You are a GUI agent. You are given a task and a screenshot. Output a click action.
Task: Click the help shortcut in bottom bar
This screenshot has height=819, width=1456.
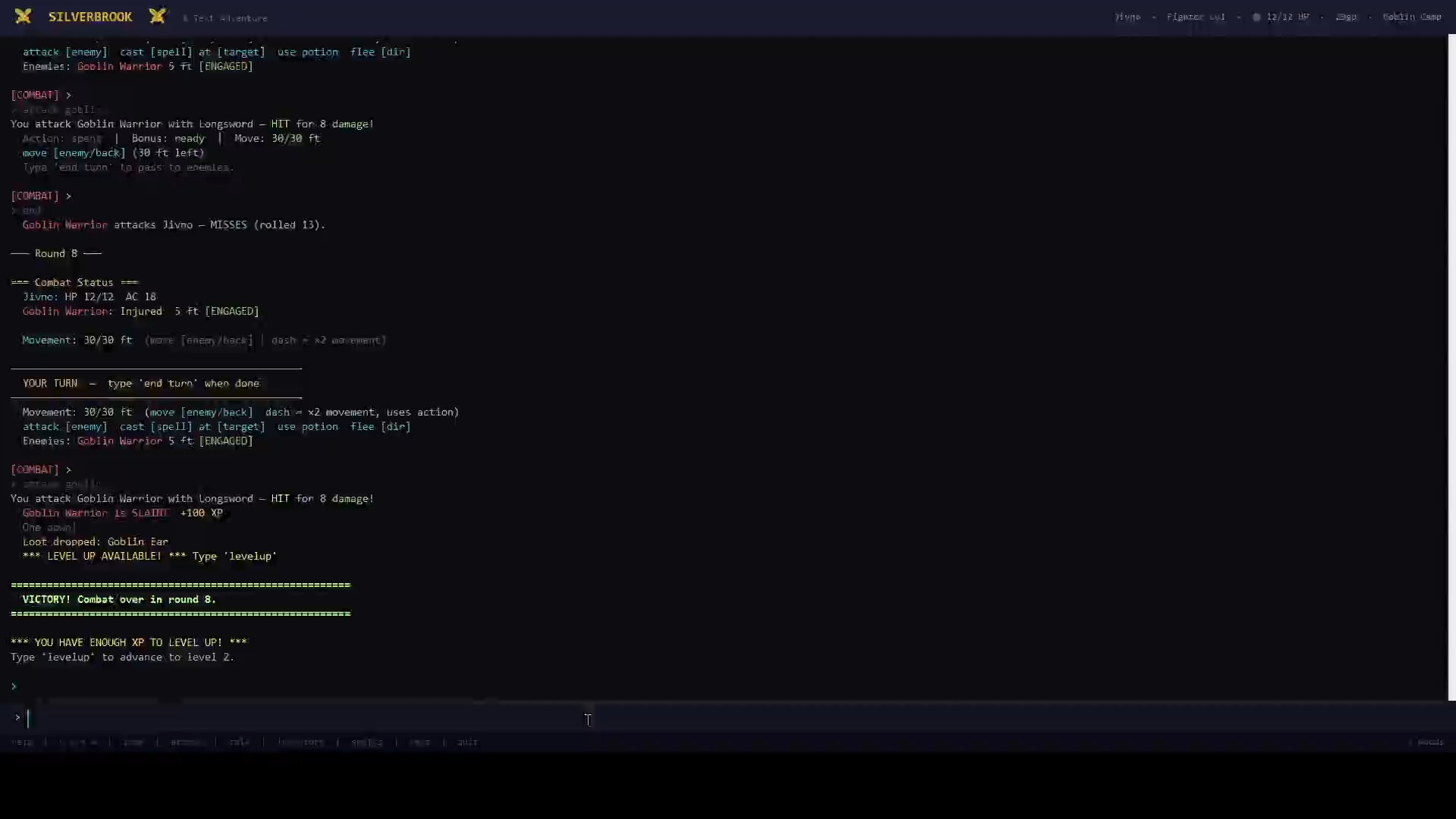tap(22, 742)
